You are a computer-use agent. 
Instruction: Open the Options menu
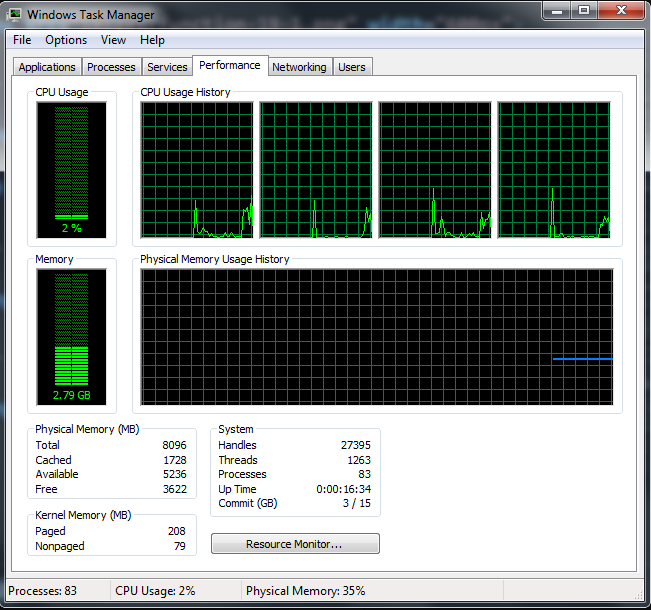point(66,40)
